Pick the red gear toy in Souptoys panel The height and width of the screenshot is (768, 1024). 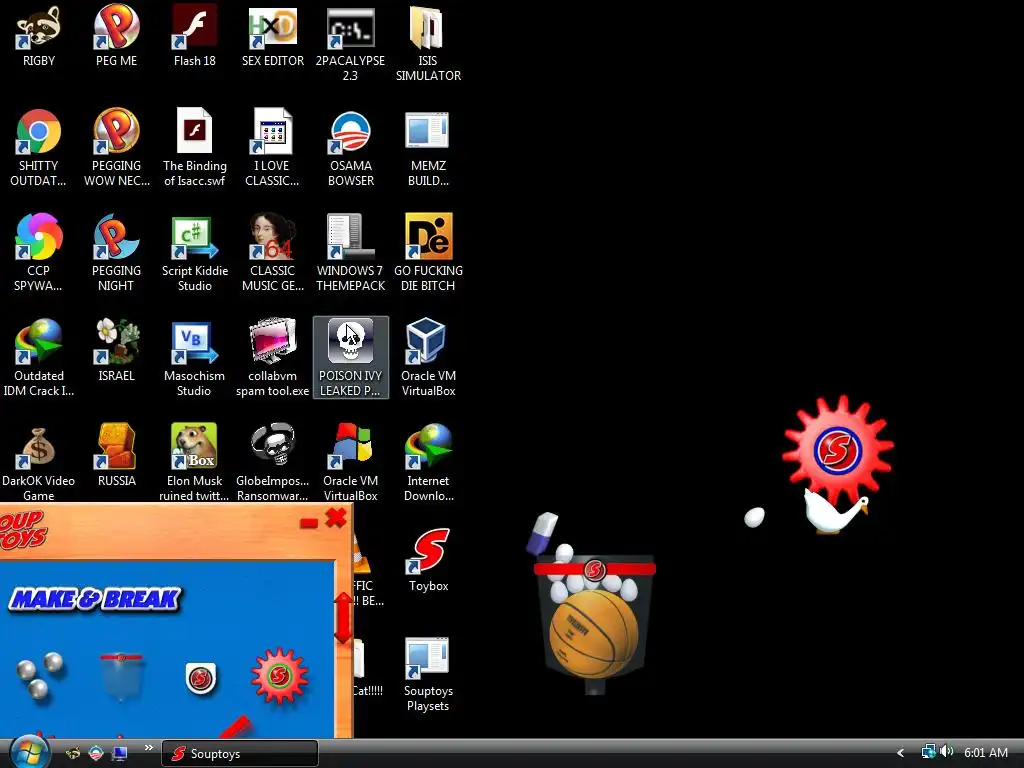pos(280,675)
